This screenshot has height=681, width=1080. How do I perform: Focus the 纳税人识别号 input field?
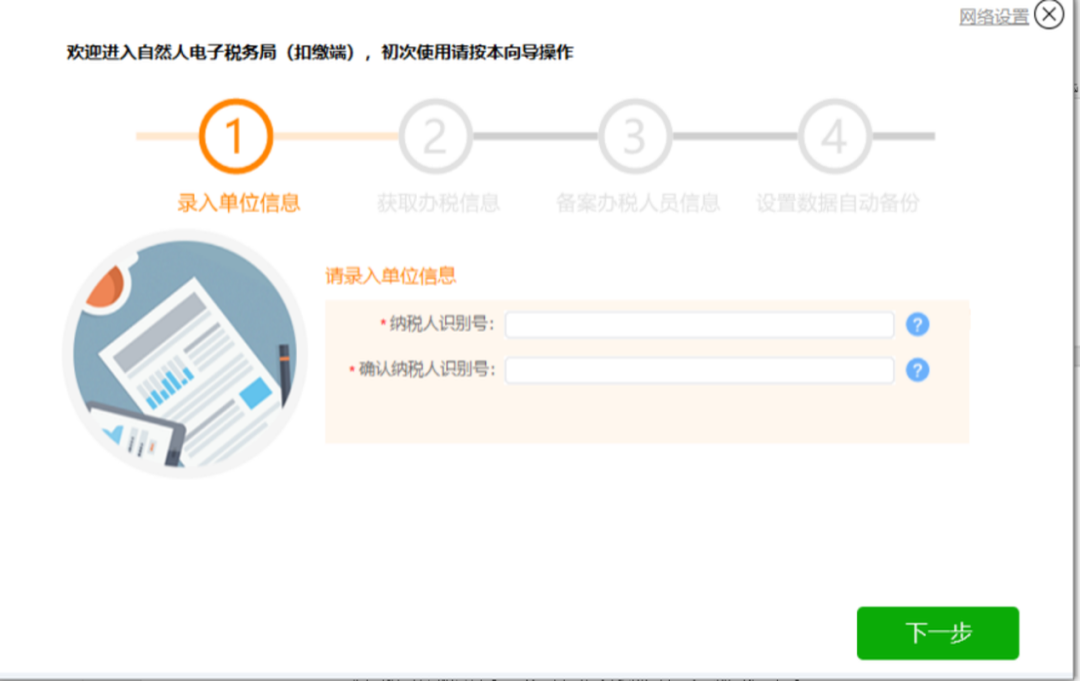click(699, 324)
